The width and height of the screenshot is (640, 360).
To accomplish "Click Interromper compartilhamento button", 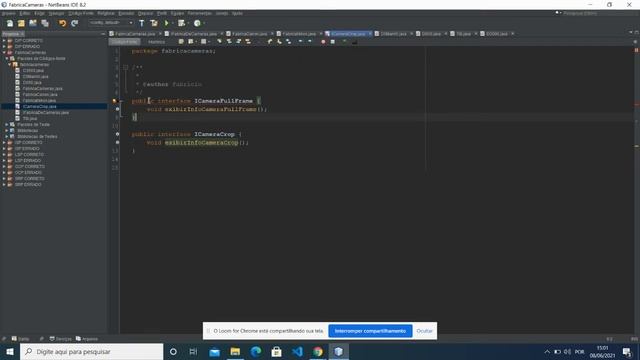I will point(370,331).
